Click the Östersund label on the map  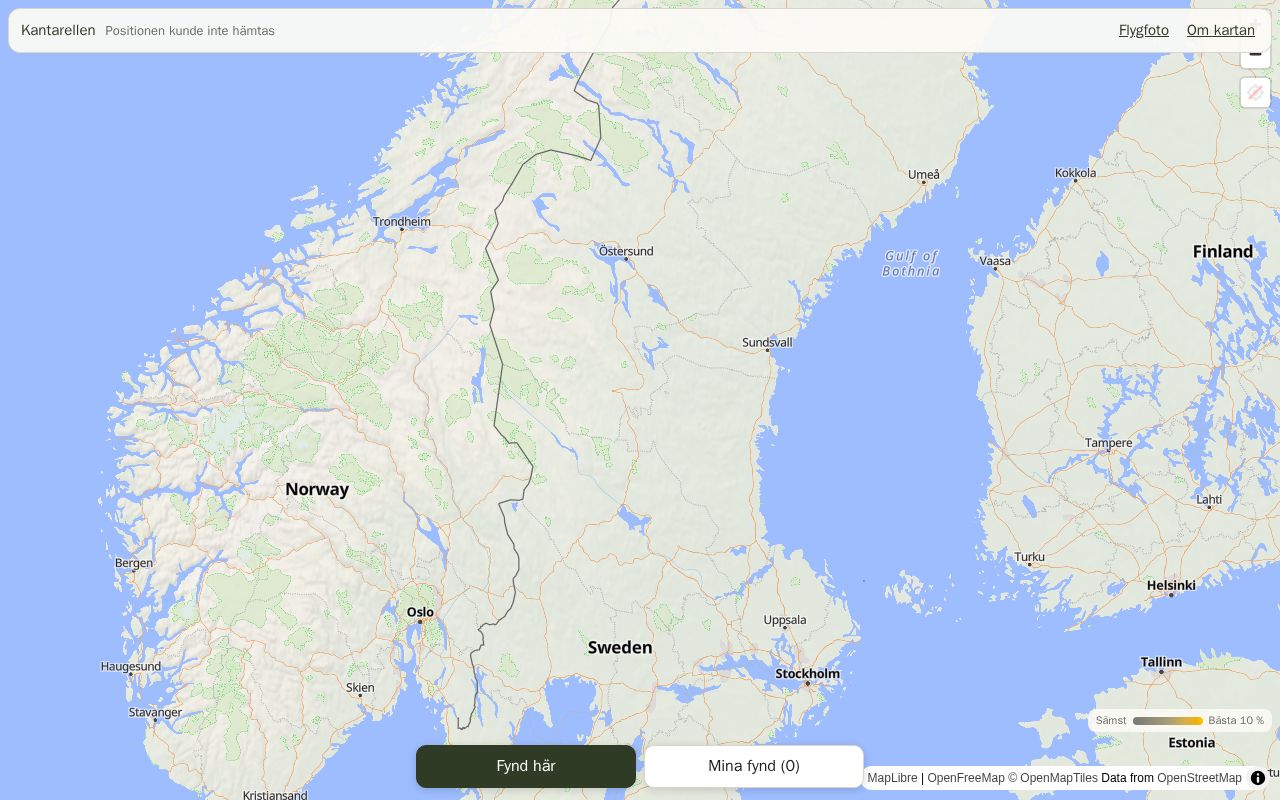(626, 251)
